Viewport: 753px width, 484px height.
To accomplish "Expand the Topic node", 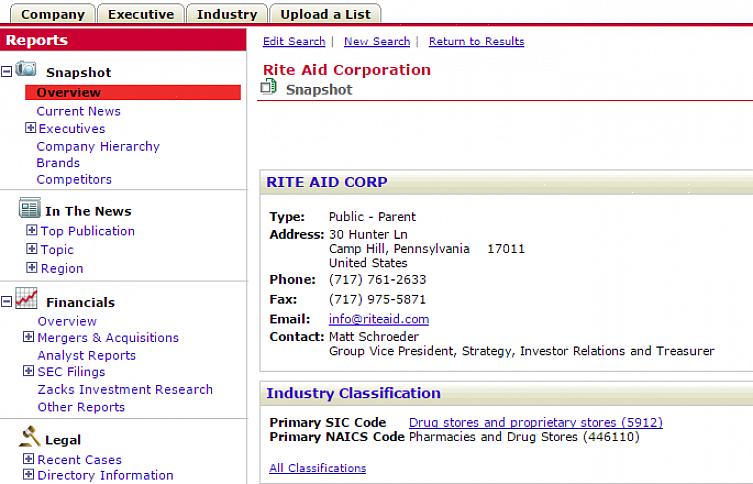I will click(x=31, y=249).
